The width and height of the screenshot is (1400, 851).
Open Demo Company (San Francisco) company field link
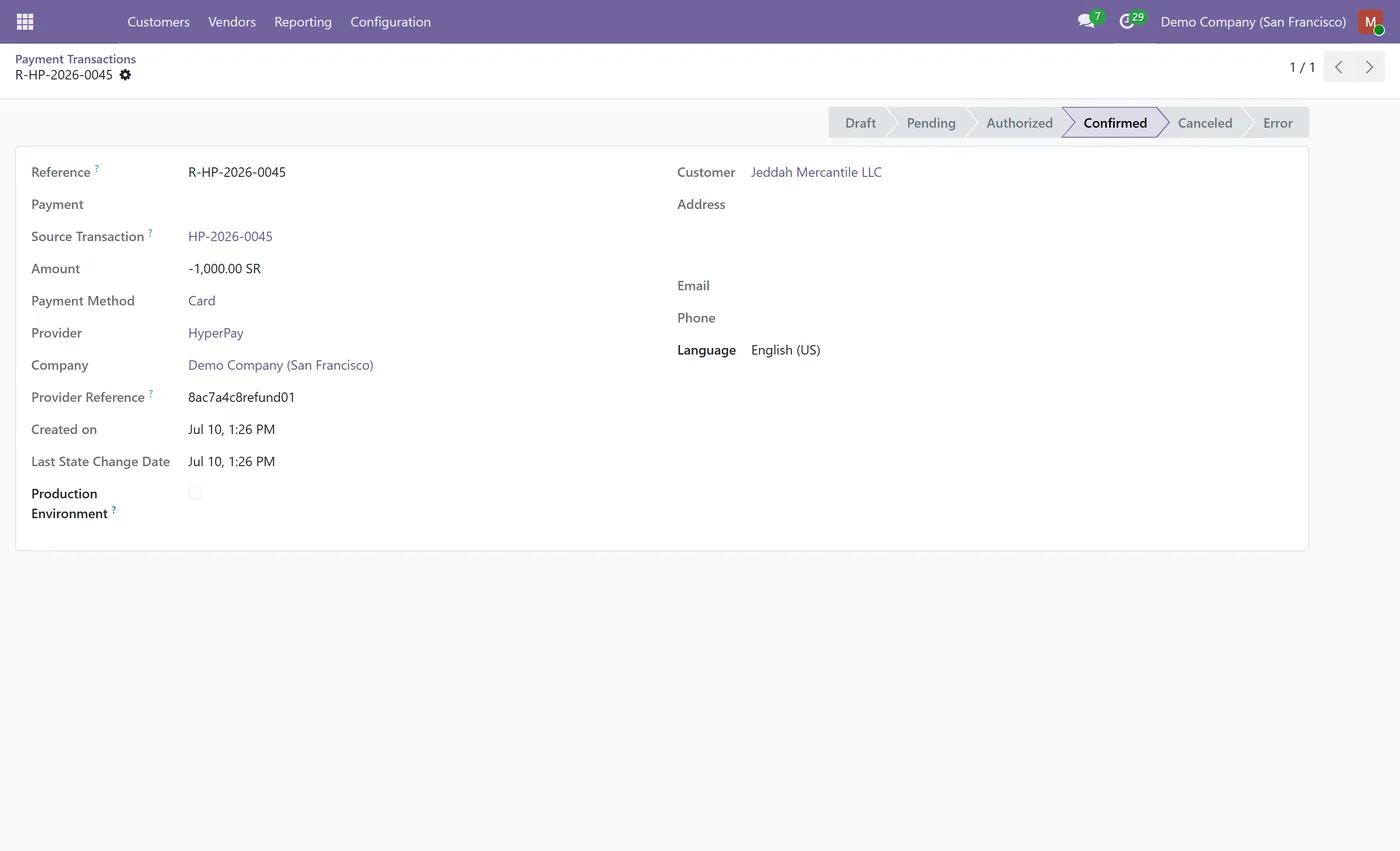[280, 365]
